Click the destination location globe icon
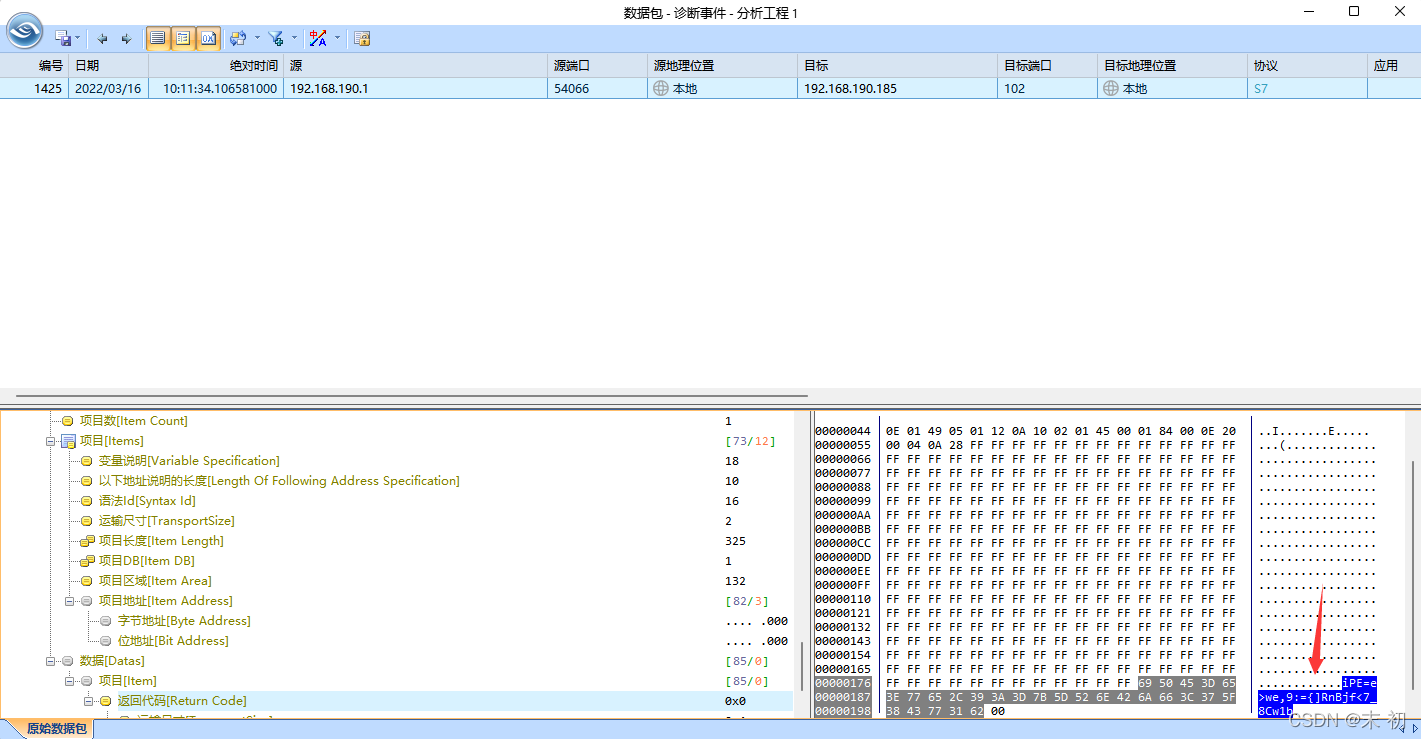The height and width of the screenshot is (739, 1421). click(1110, 88)
